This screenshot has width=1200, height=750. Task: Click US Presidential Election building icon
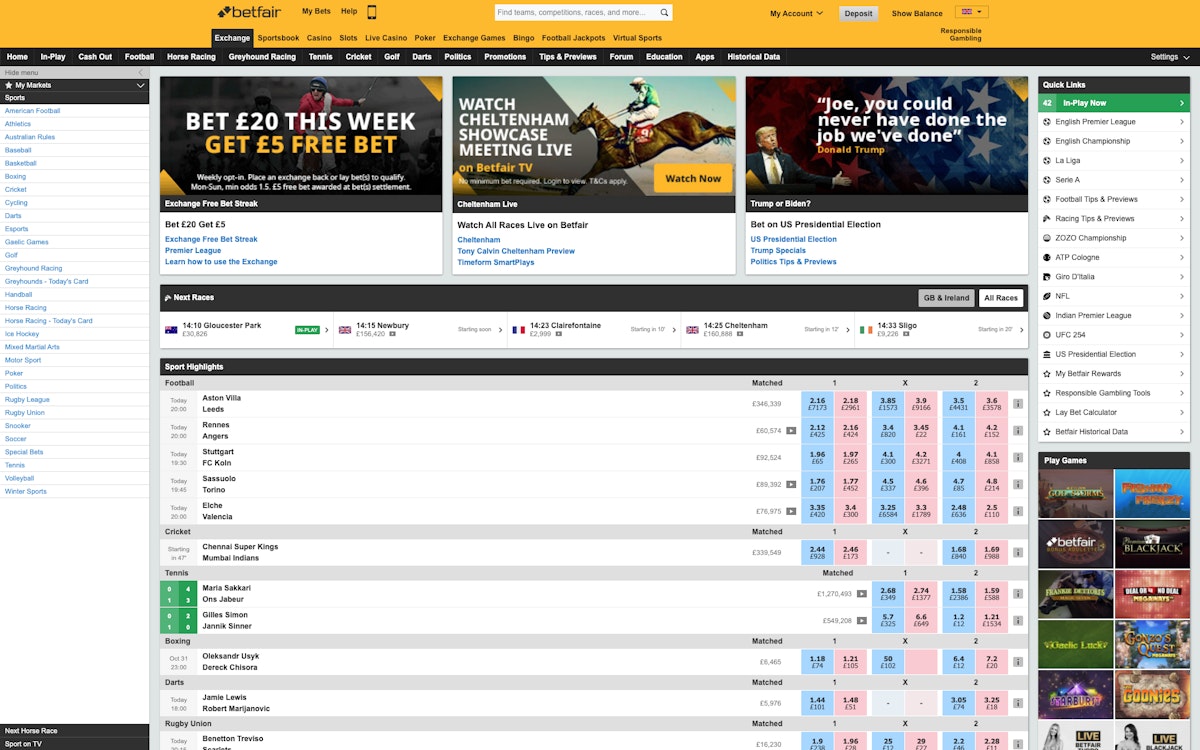pyautogui.click(x=1047, y=354)
